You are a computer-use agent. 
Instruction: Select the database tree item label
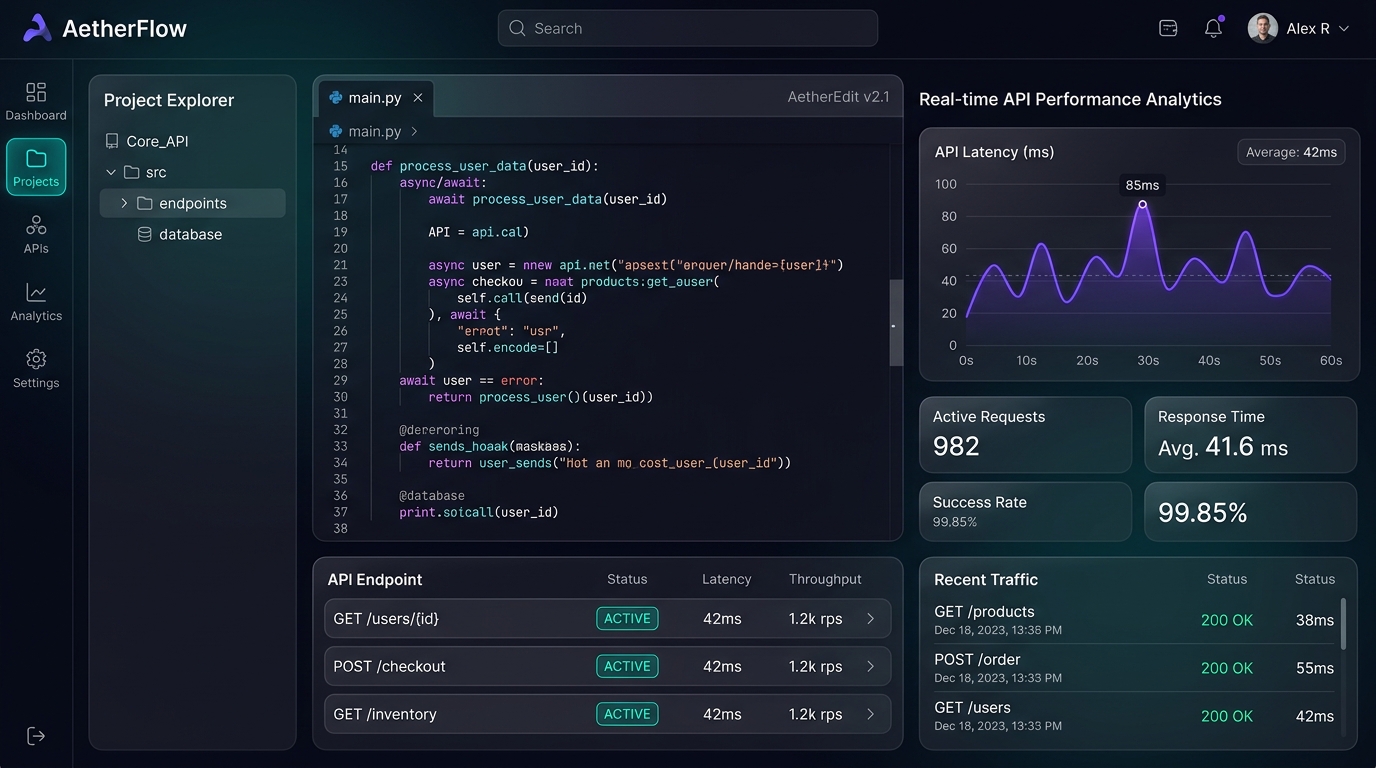(x=191, y=234)
